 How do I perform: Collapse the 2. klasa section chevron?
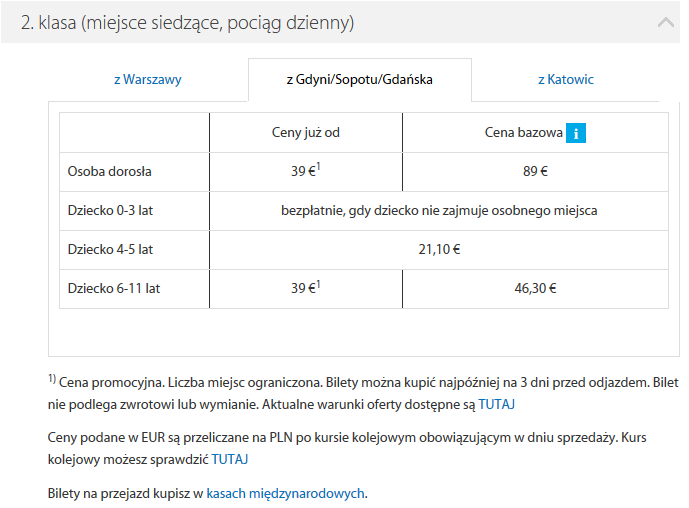666,22
